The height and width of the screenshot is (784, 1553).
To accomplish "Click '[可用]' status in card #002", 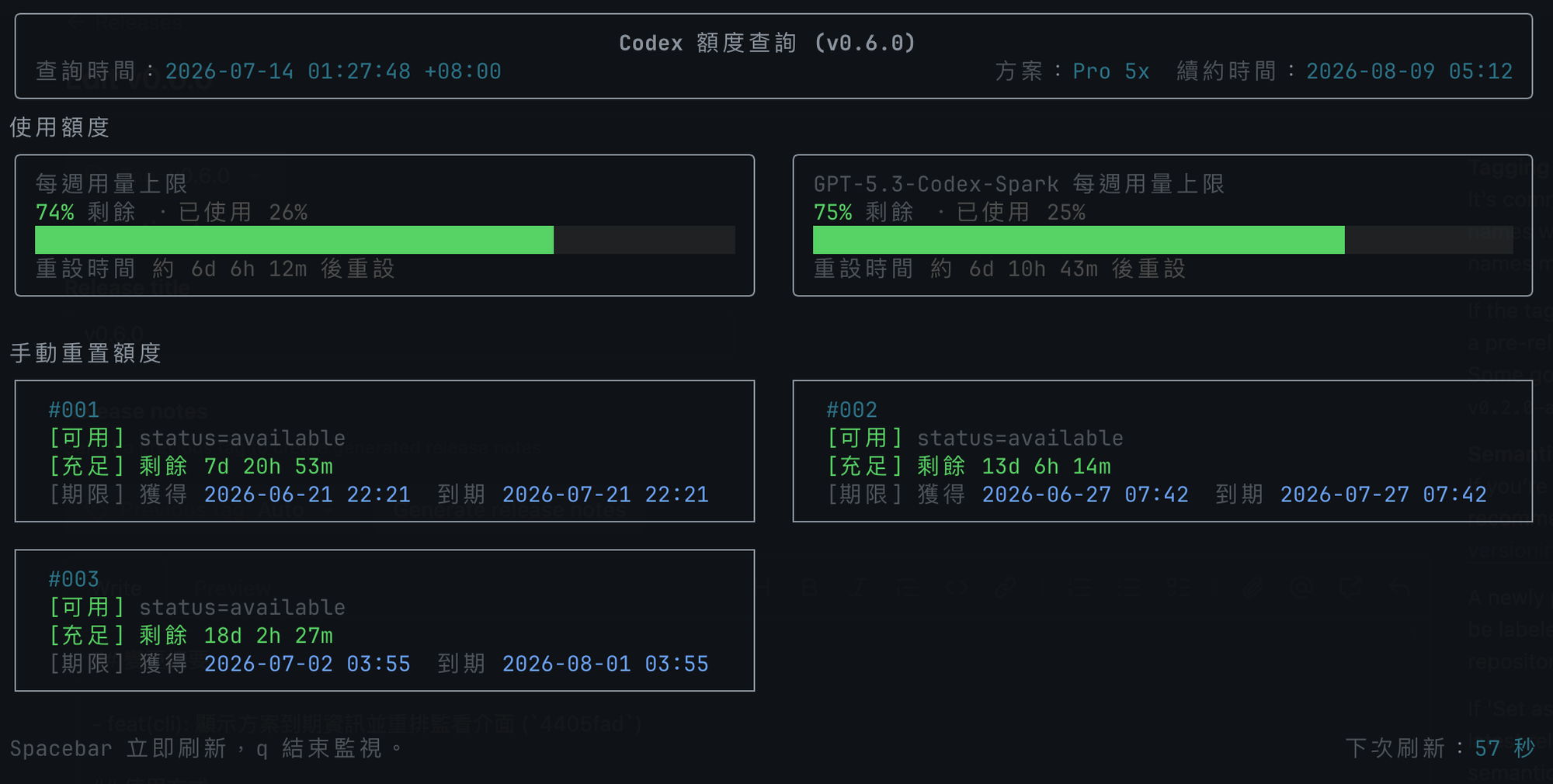I will point(865,438).
